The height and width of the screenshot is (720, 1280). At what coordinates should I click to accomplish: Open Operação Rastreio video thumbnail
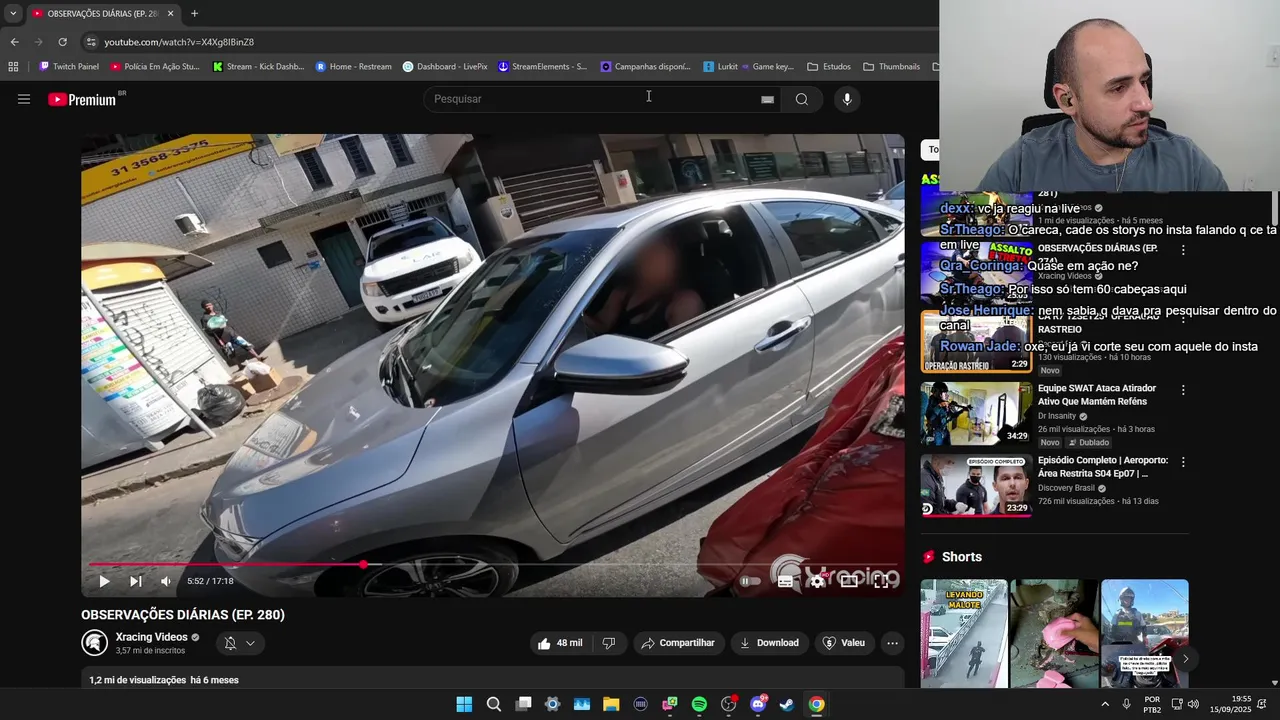pyautogui.click(x=976, y=341)
